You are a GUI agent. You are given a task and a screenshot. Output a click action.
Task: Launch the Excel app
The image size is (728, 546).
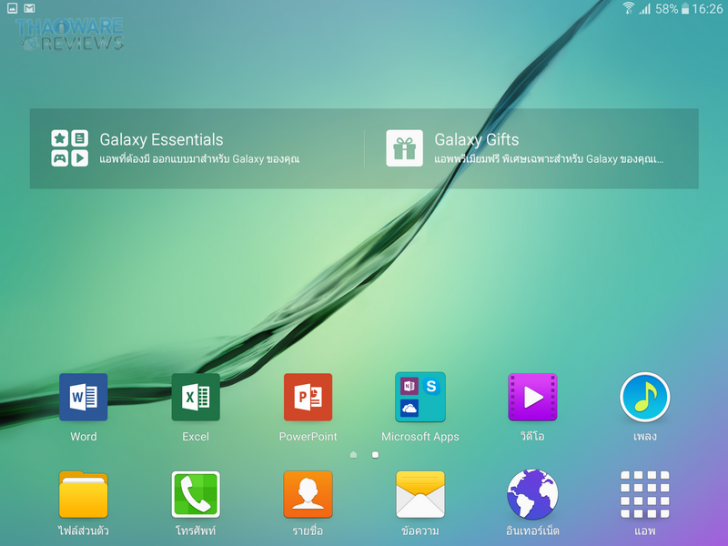pos(195,397)
